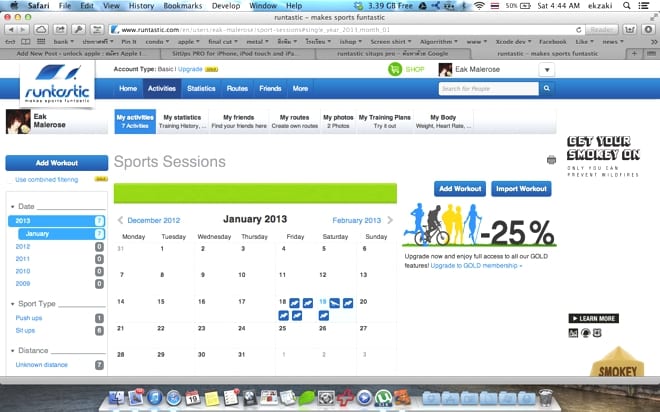
Task: Click the SHOP link
Action: pos(415,69)
